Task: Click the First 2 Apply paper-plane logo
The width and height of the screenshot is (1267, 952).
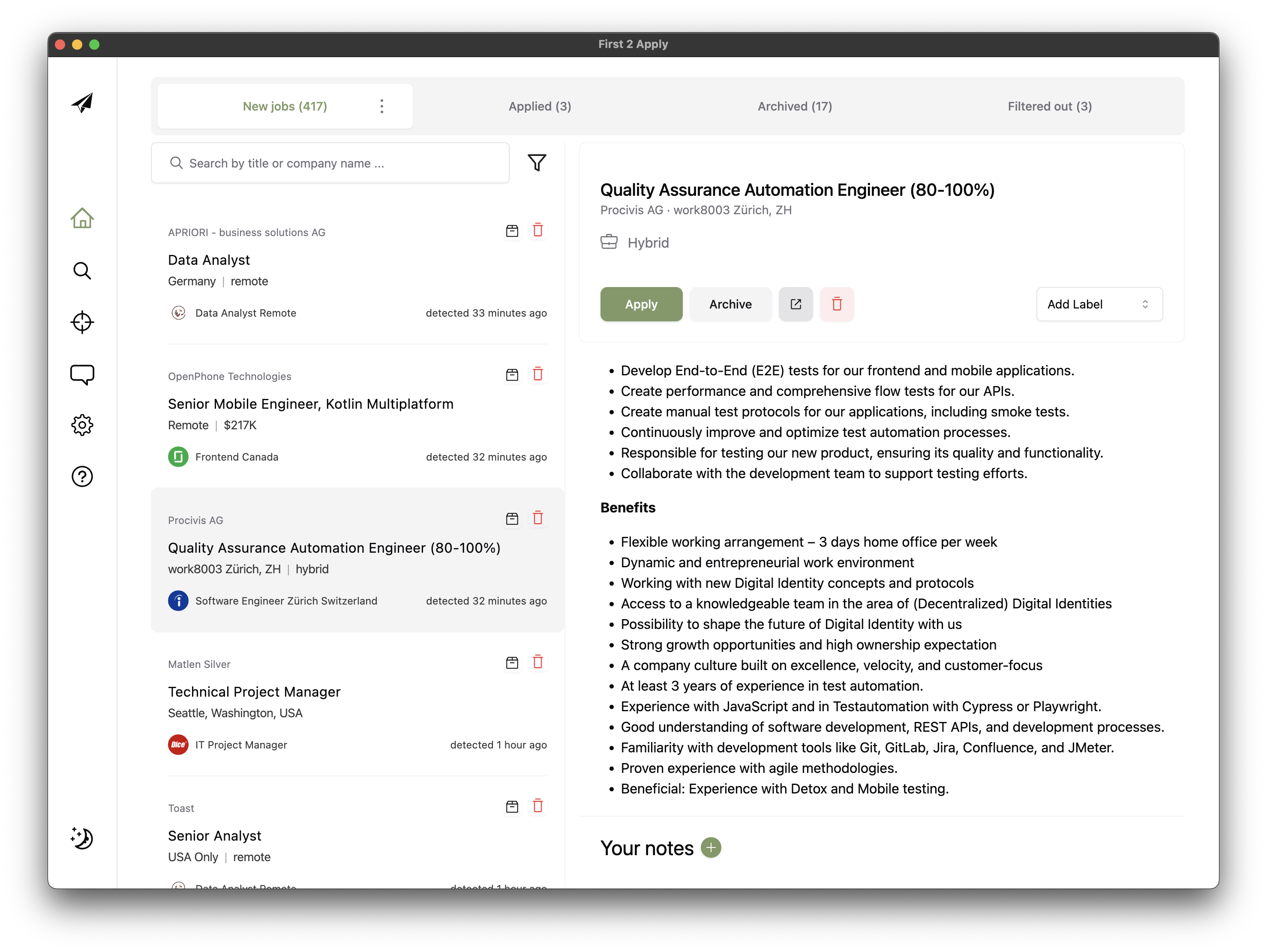Action: 82,103
